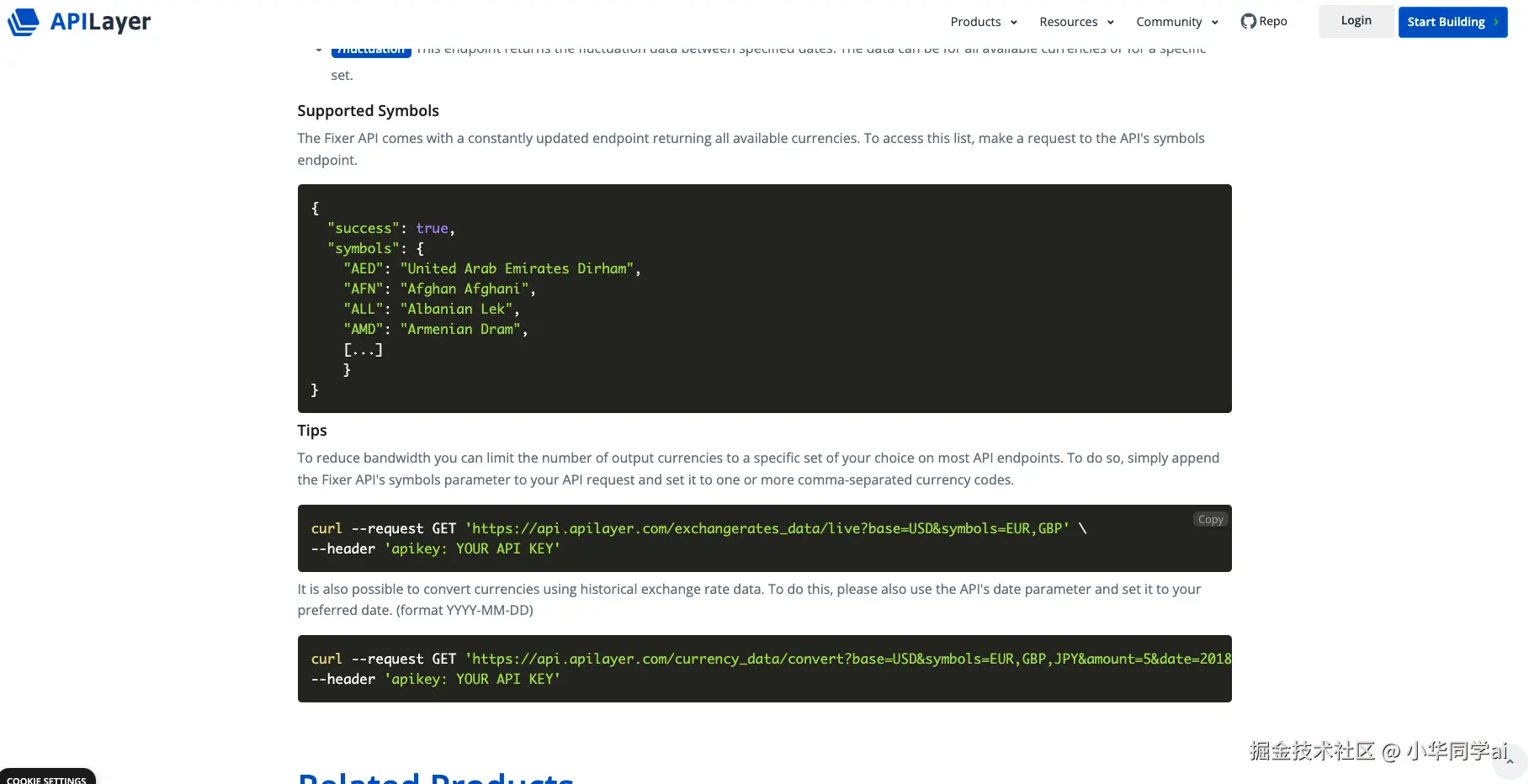Expand the Resources dropdown chevron
1529x784 pixels.
tap(1111, 23)
